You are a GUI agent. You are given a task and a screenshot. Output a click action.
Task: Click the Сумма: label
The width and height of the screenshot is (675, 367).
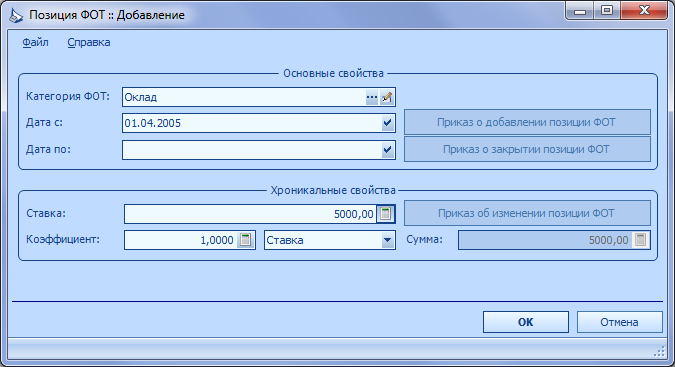coord(424,239)
